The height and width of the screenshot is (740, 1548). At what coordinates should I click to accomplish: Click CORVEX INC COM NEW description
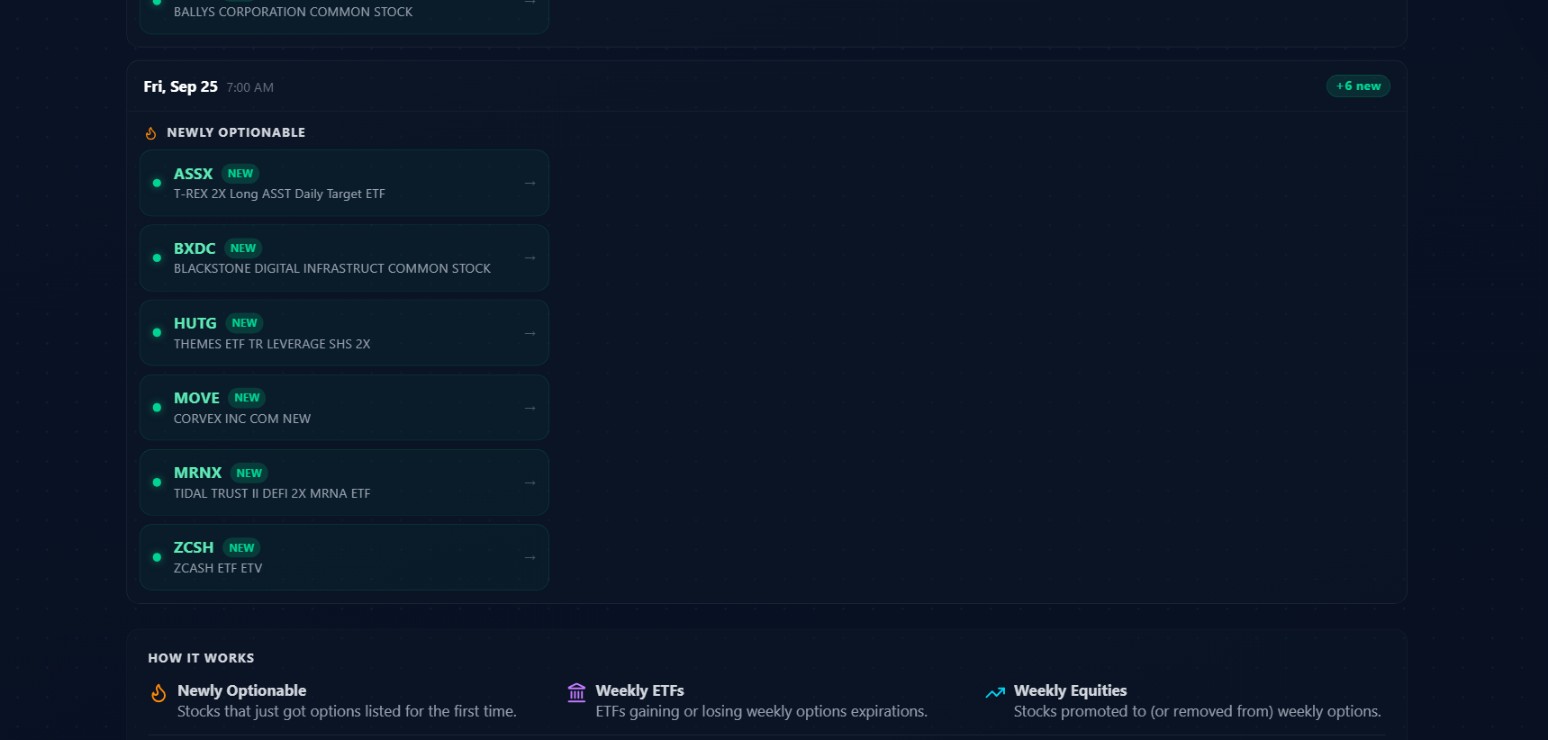[x=242, y=419]
